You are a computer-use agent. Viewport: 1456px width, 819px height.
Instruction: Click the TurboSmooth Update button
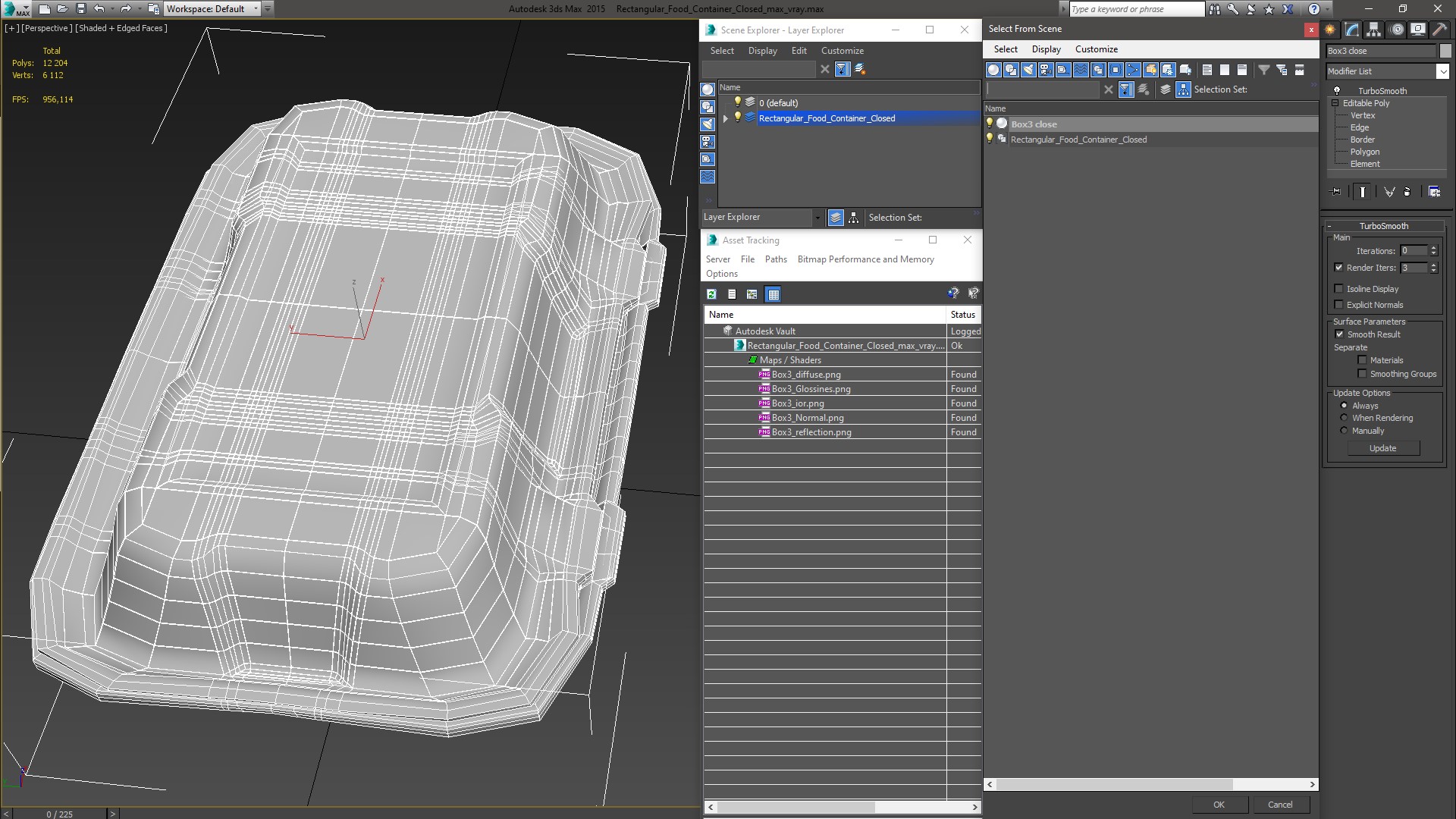pos(1382,448)
